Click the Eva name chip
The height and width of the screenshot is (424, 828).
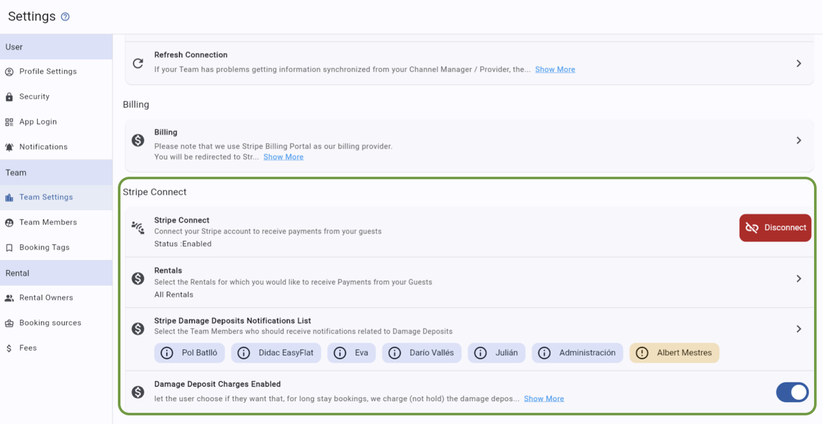pos(351,353)
